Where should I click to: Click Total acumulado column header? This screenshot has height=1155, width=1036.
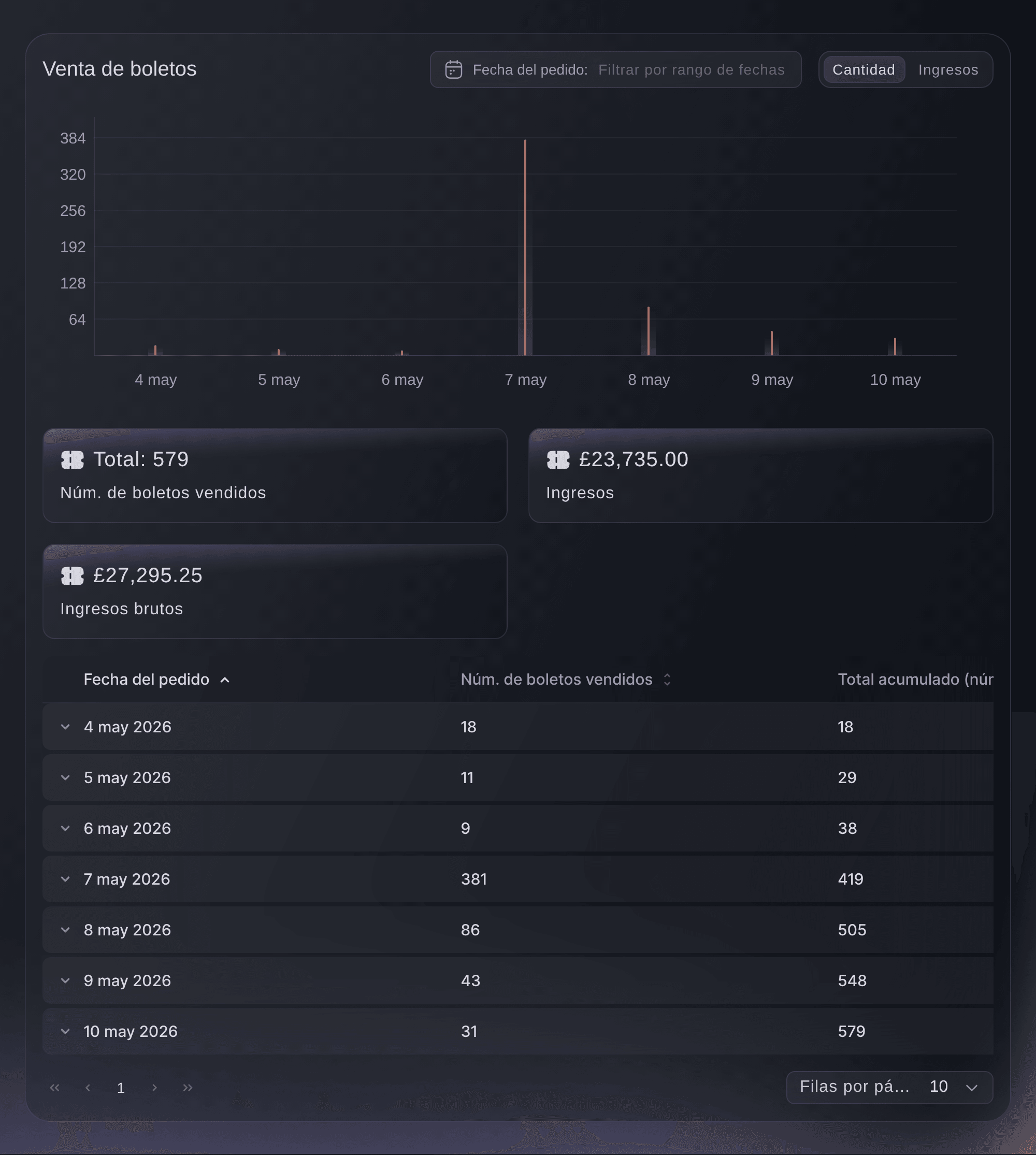[915, 679]
